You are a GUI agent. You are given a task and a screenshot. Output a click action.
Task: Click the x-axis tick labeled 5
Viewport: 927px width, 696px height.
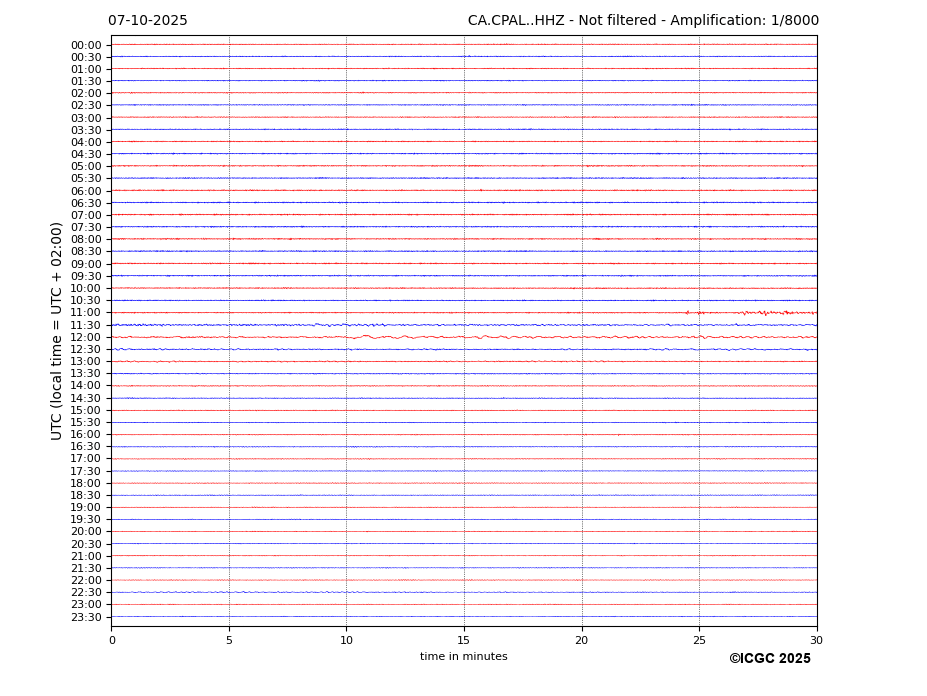229,641
